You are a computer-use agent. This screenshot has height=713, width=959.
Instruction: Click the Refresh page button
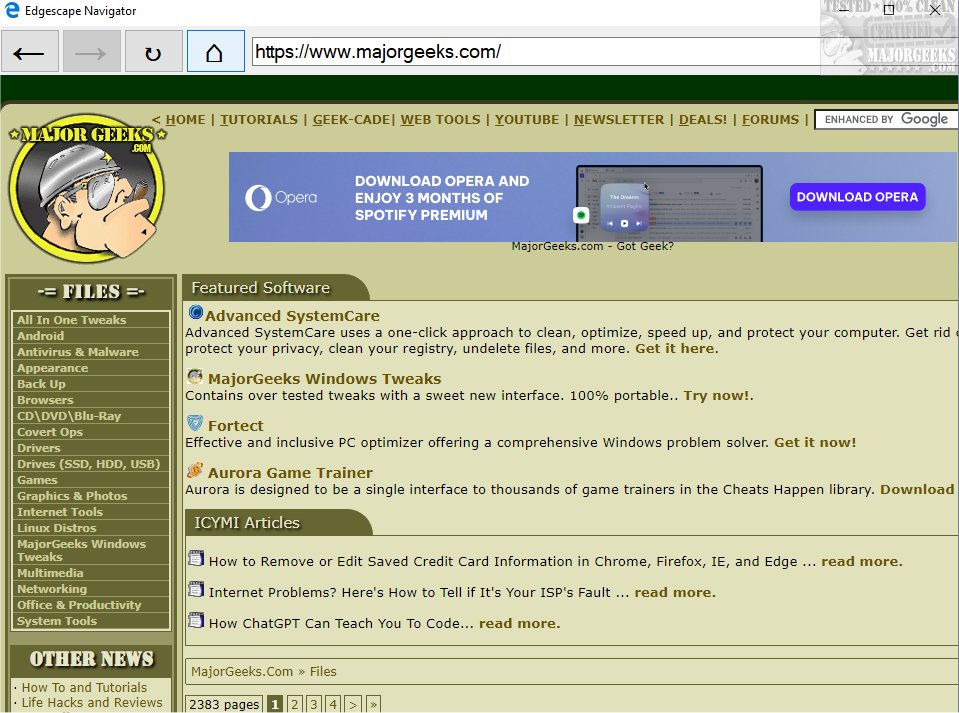[x=153, y=52]
